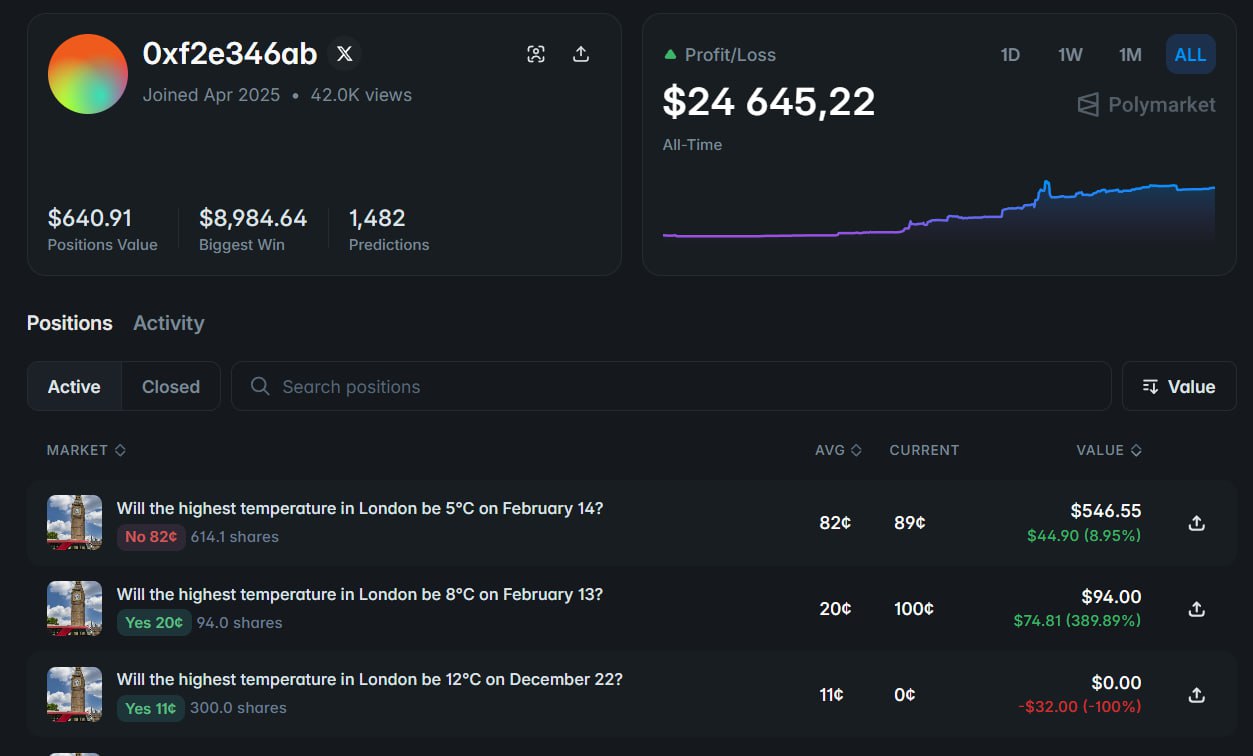Open London 5°C on February 14 market
1253x756 pixels.
360,508
